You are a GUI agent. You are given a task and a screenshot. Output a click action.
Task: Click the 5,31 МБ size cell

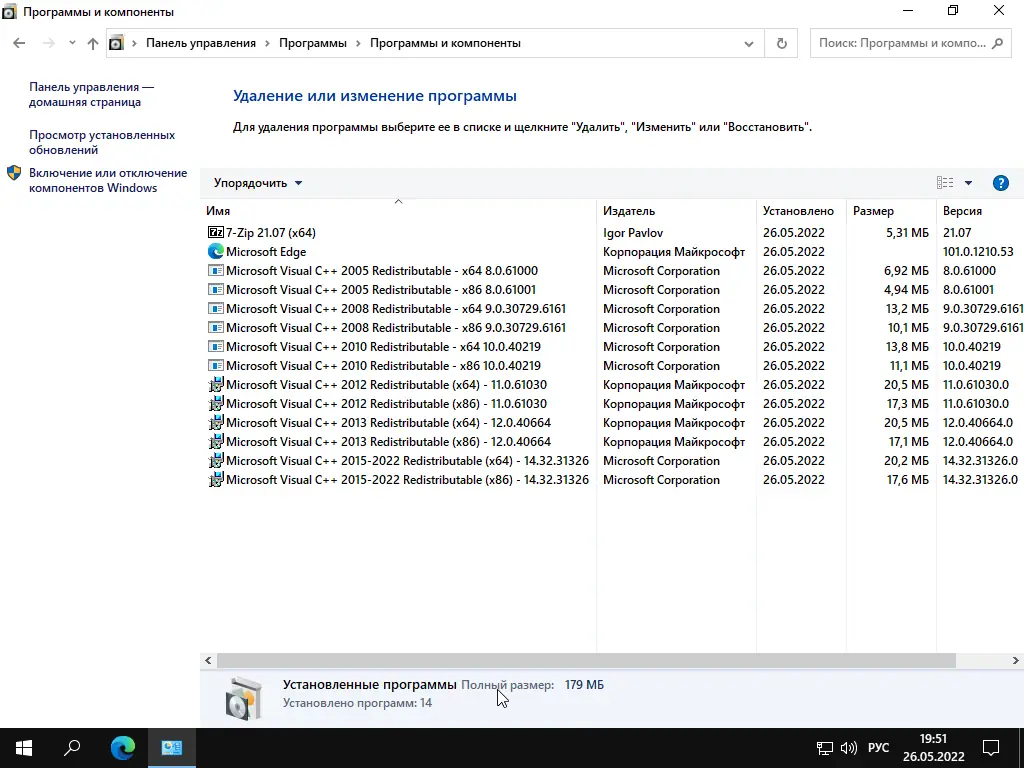(907, 232)
